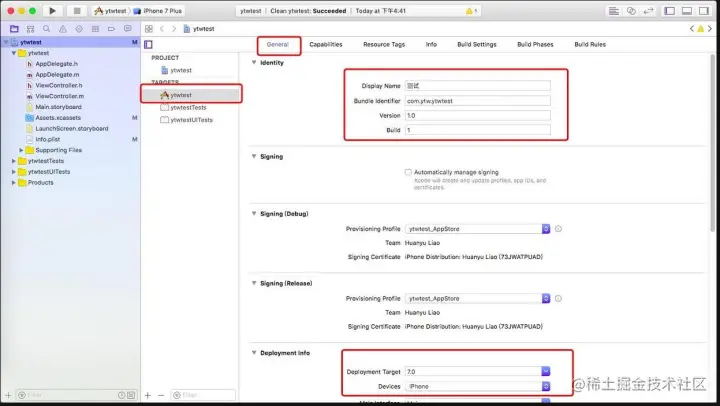This screenshot has width=720, height=406.
Task: Expand the Supporting Files folder
Action: click(21, 150)
